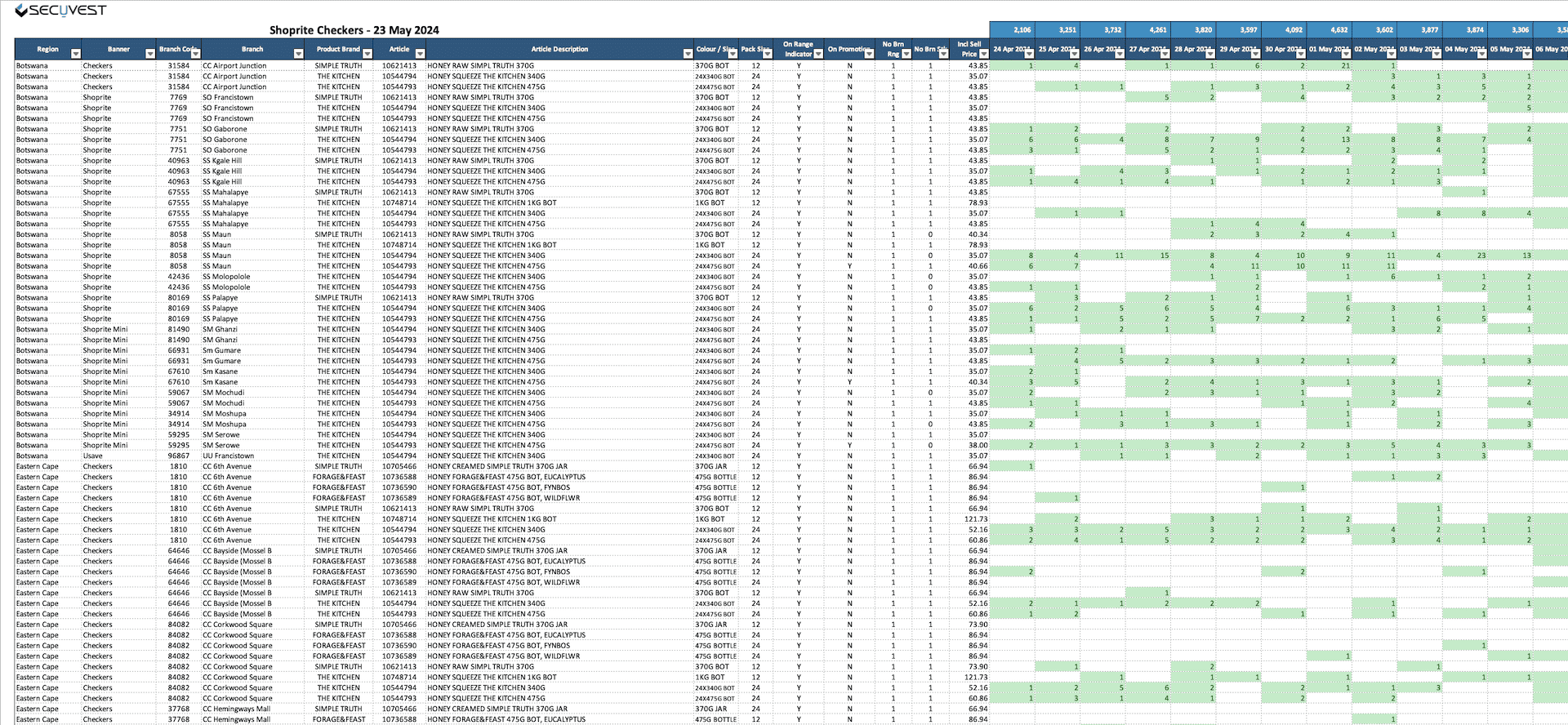Select the column total 3,306

pyautogui.click(x=1521, y=30)
